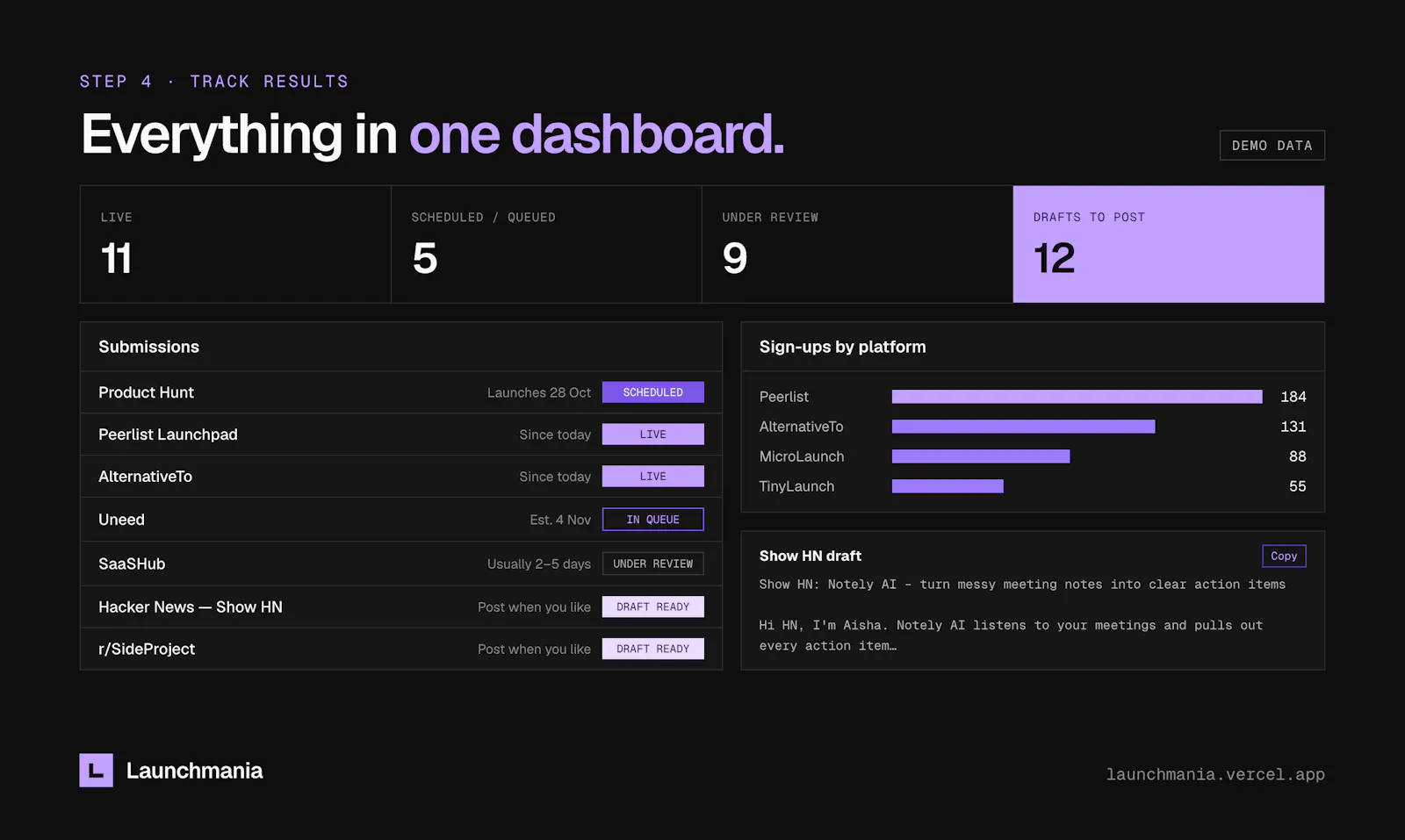Open the Under Review stat card
The height and width of the screenshot is (840, 1405).
coord(857,244)
